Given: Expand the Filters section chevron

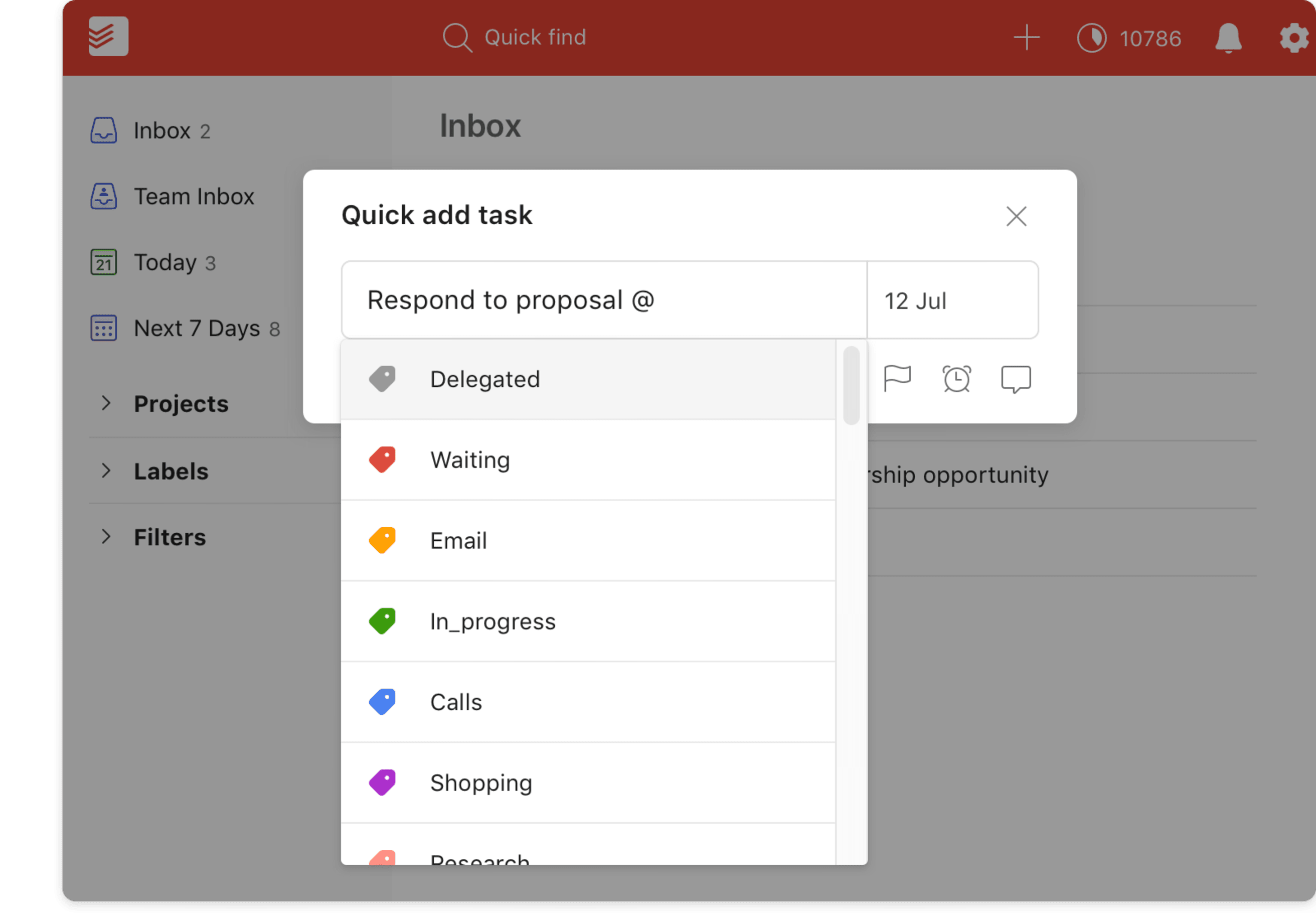Looking at the screenshot, I should pyautogui.click(x=105, y=537).
